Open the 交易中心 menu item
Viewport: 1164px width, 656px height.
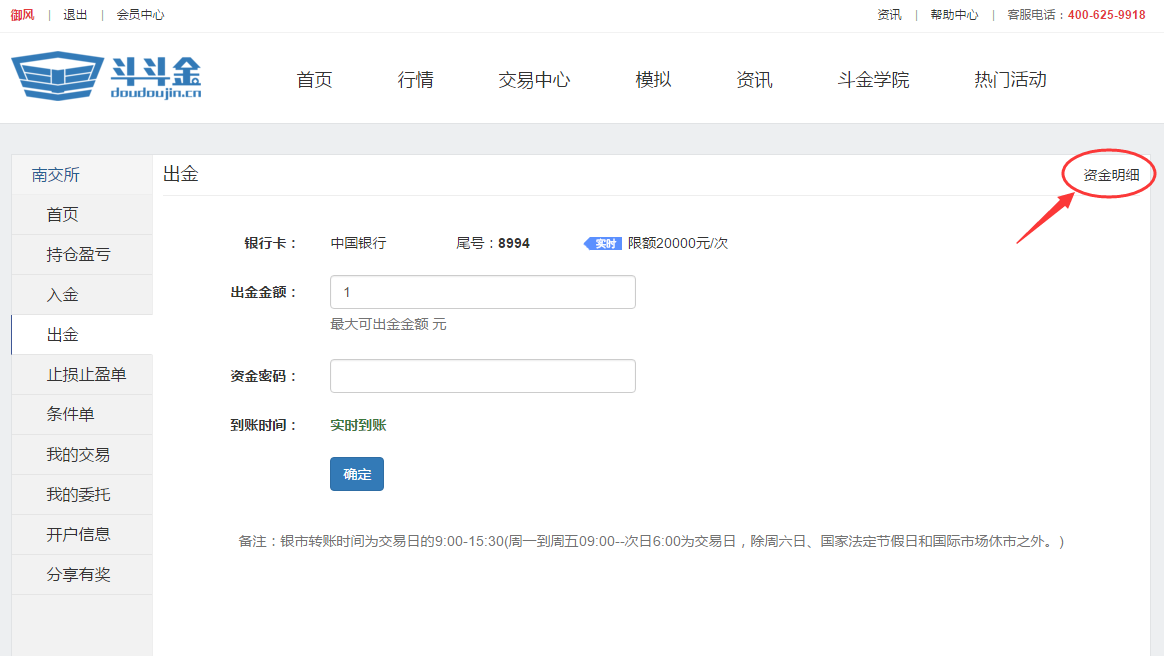coord(534,80)
